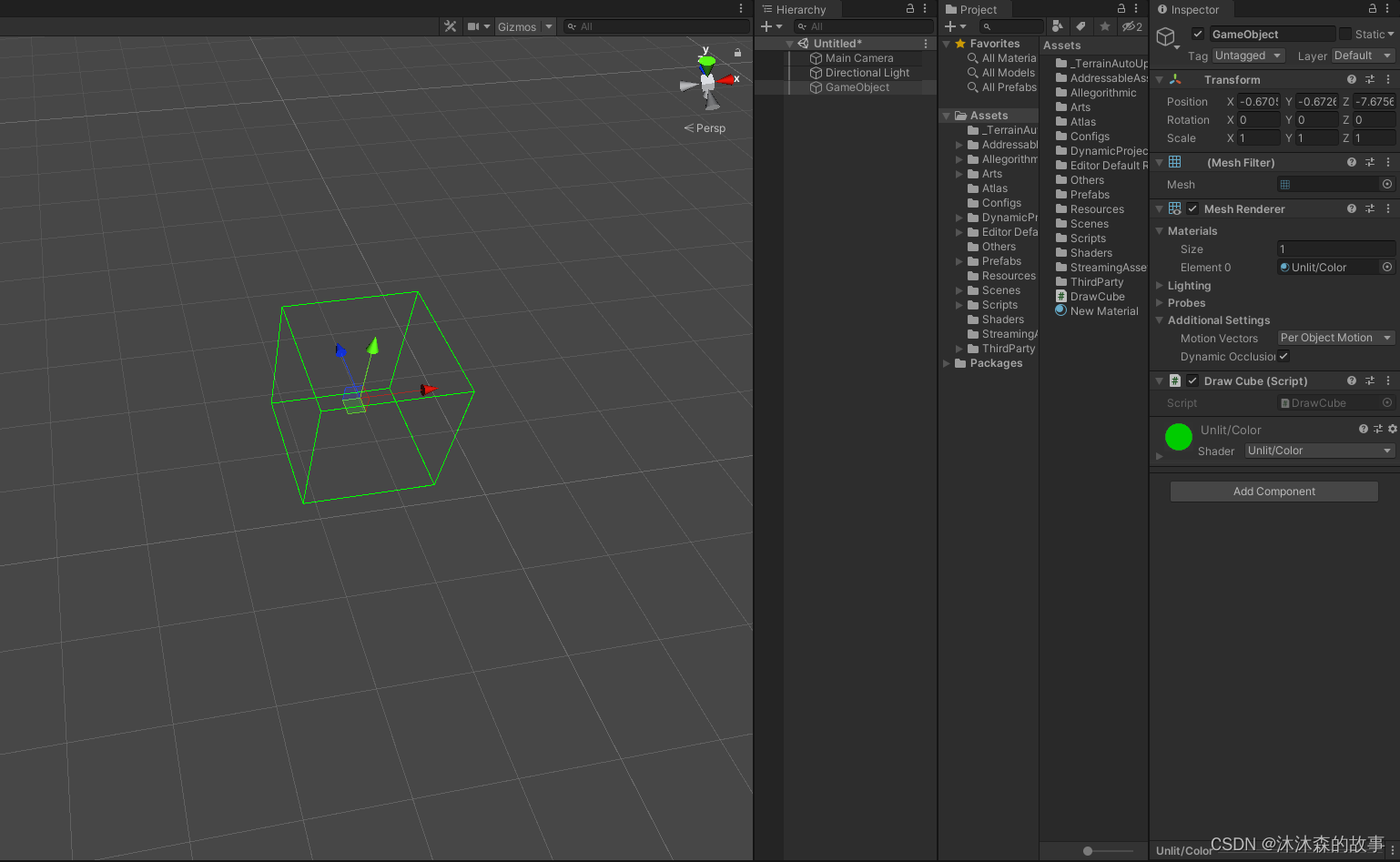Open Mesh Filter presets icon
Image resolution: width=1400 pixels, height=862 pixels.
[x=1370, y=162]
